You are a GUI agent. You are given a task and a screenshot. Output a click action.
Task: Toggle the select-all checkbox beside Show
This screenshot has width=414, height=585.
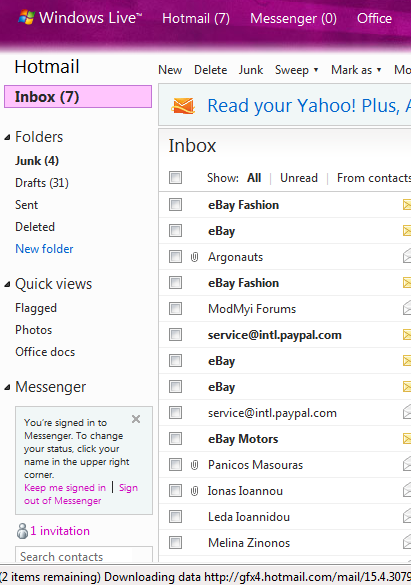tap(175, 178)
